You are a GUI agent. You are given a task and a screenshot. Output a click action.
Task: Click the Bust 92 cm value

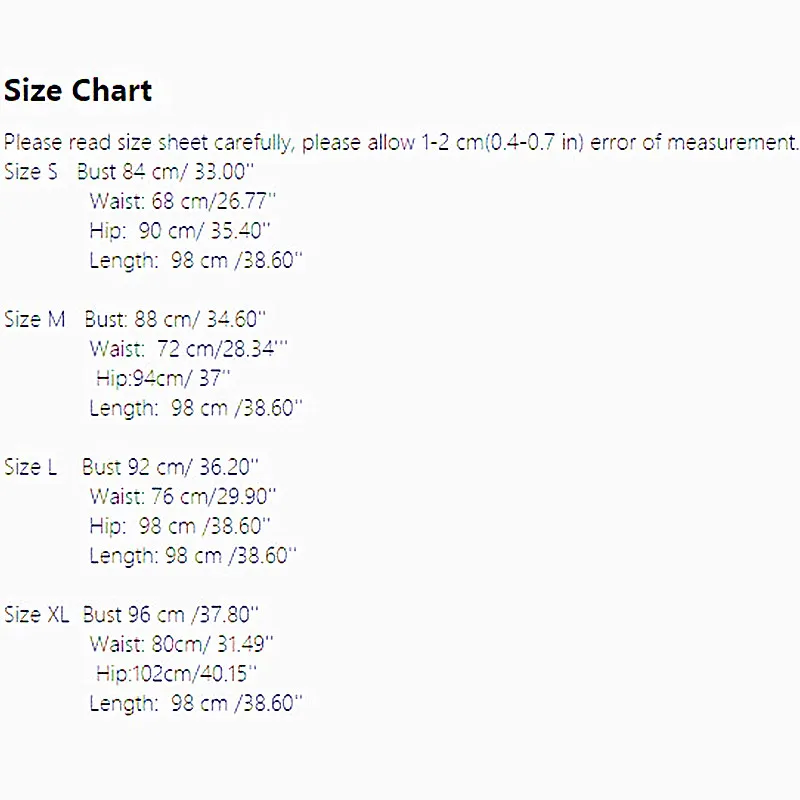[x=170, y=466]
